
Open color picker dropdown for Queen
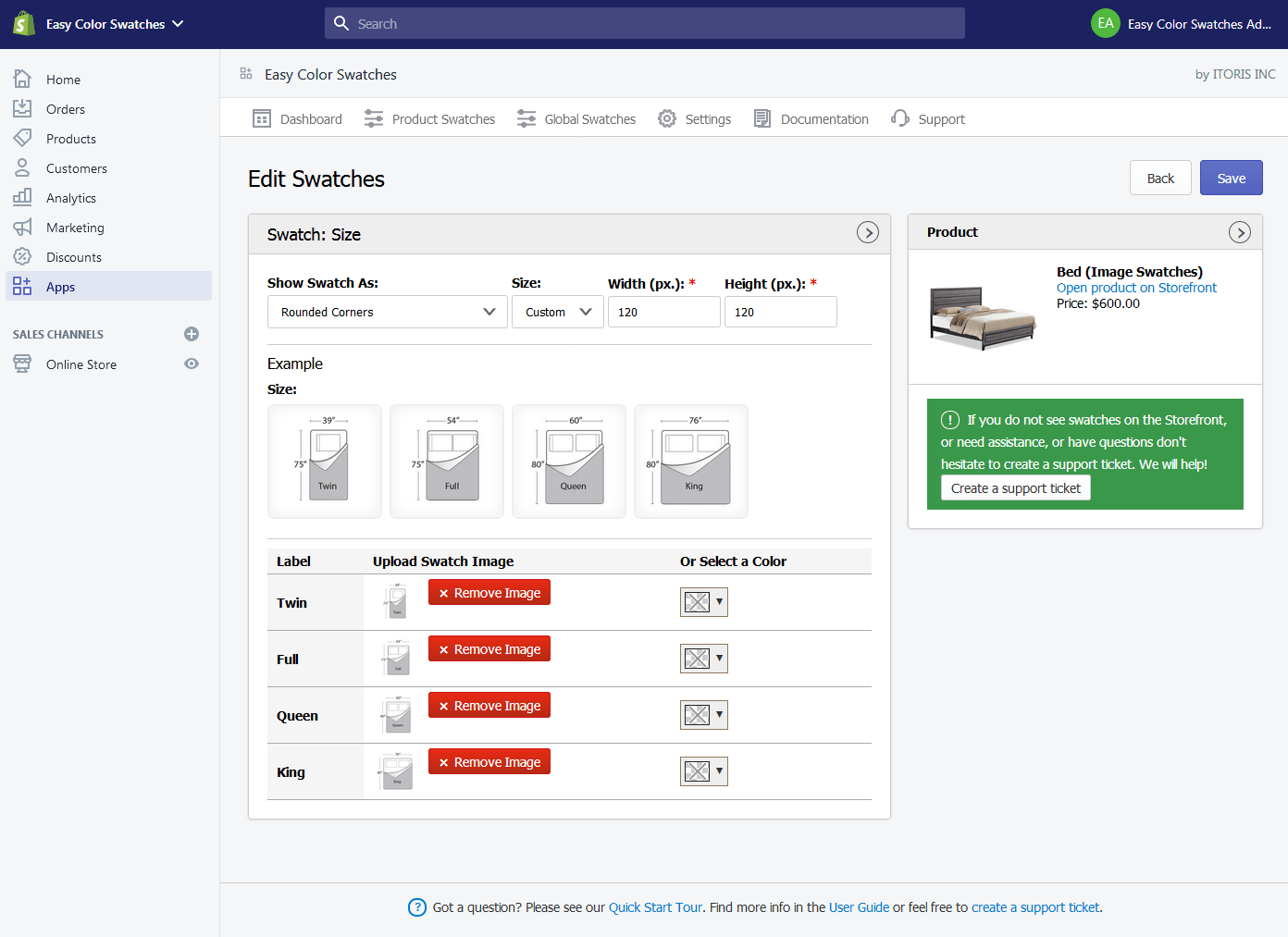[x=704, y=715]
